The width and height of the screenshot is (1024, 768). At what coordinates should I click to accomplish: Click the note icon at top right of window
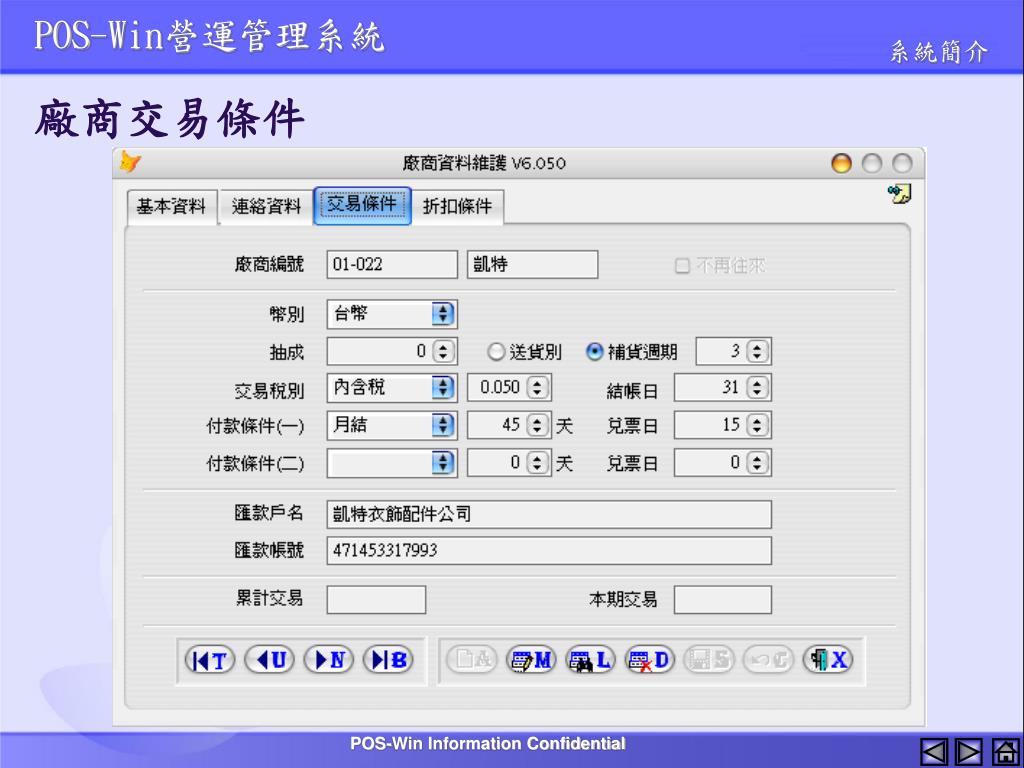click(x=899, y=194)
